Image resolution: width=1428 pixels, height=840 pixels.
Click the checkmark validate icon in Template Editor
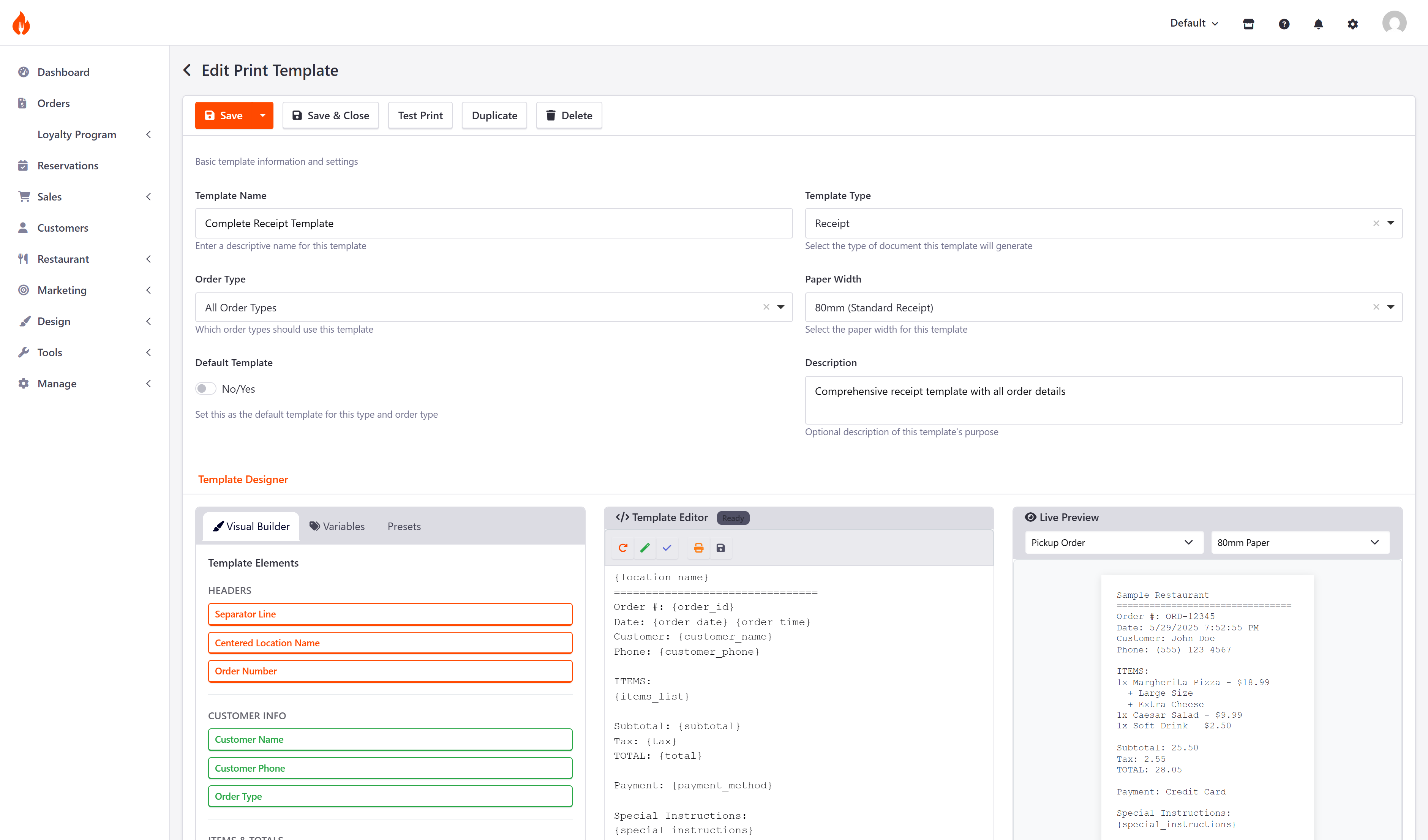coord(667,548)
